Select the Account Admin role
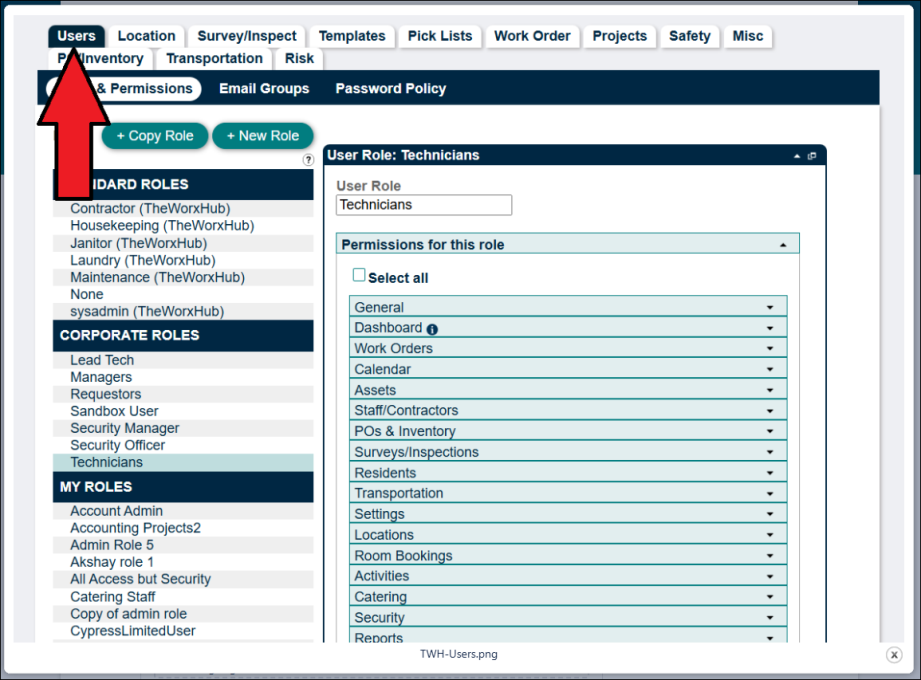The height and width of the screenshot is (680, 921). [x=116, y=511]
